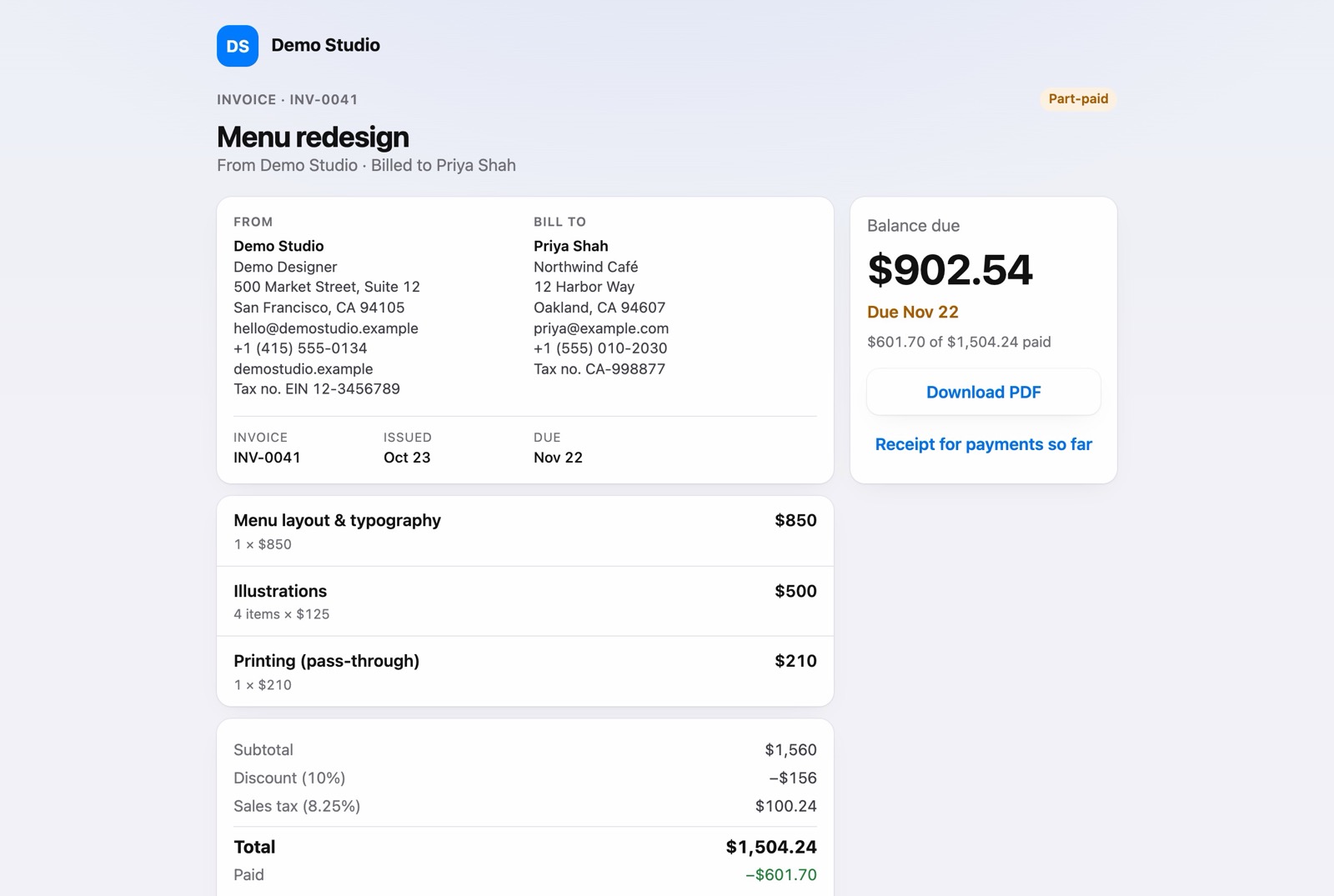
Task: Click the Nov 22 value under DUE
Action: click(558, 458)
